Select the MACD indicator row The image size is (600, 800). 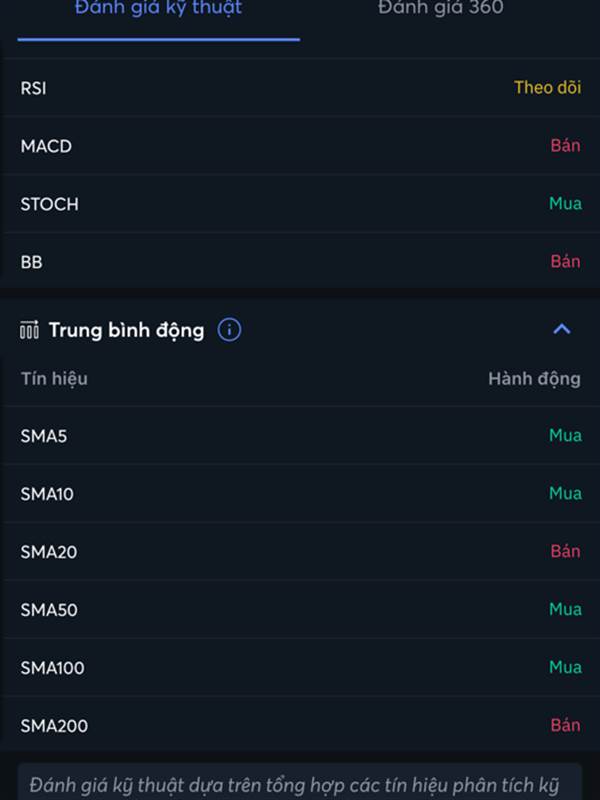coord(300,146)
